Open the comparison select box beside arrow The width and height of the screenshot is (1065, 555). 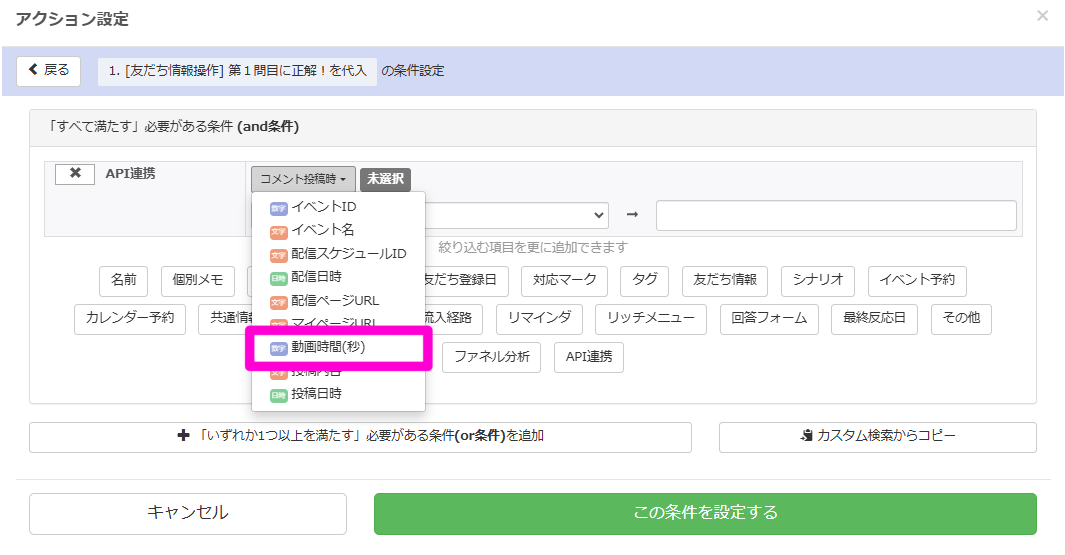click(517, 215)
